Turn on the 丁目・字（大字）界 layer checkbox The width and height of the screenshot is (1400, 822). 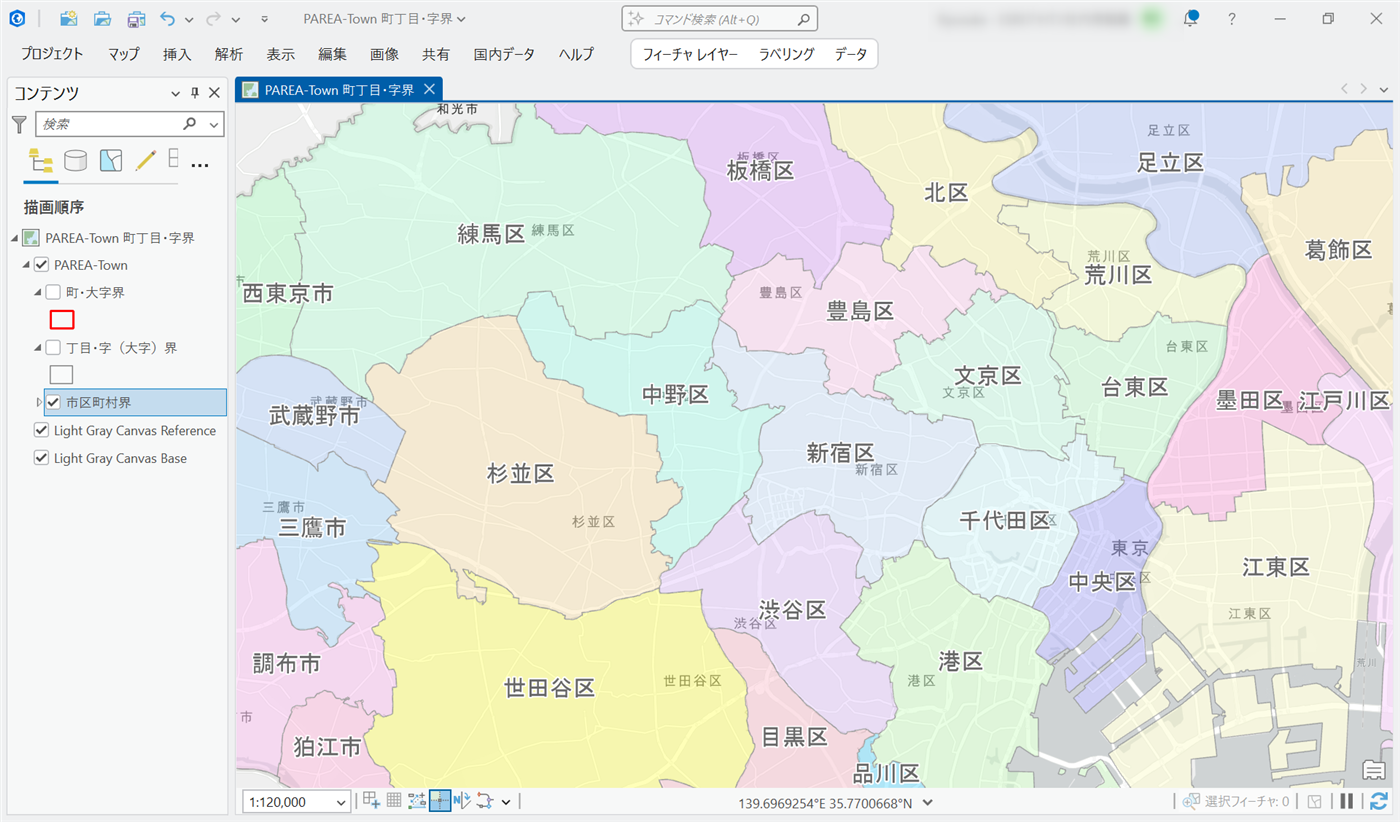click(54, 348)
